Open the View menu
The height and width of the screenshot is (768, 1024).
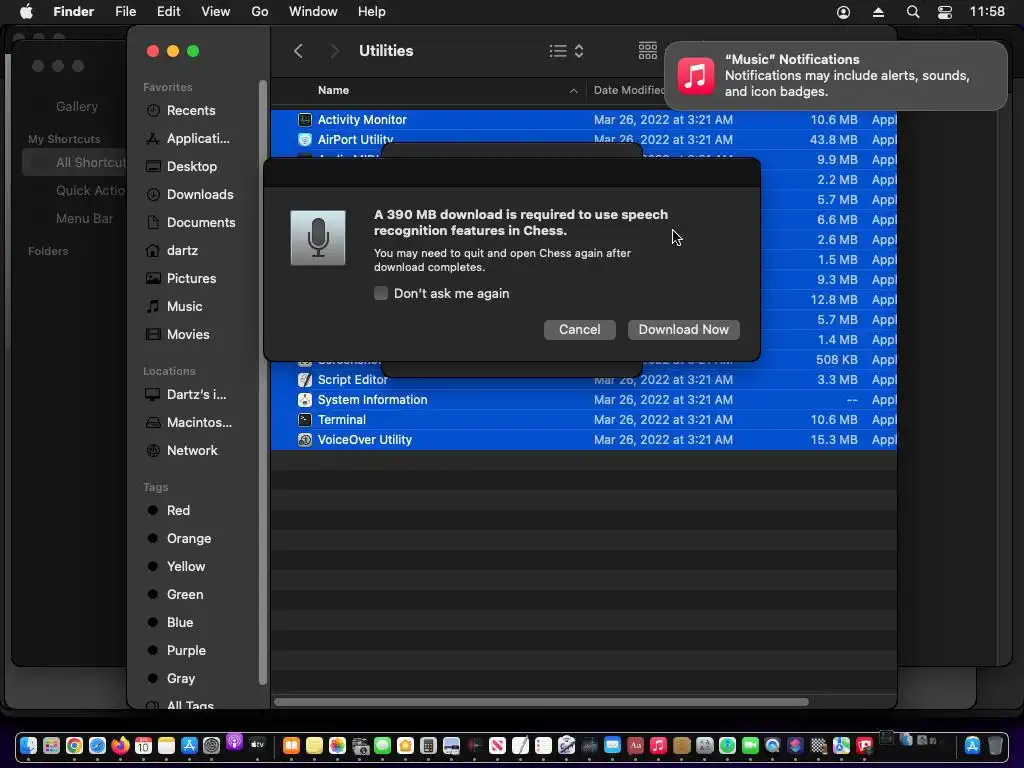tap(216, 12)
